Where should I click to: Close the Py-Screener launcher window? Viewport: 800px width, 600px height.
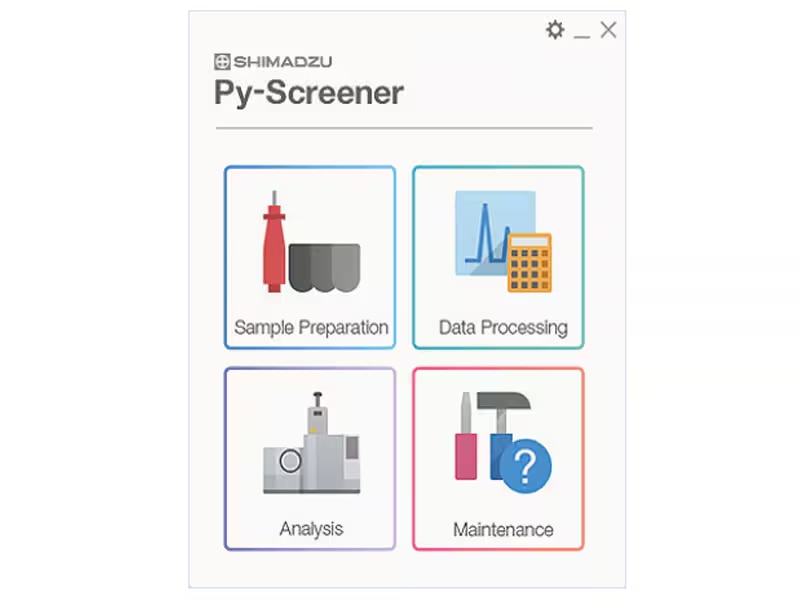[608, 30]
